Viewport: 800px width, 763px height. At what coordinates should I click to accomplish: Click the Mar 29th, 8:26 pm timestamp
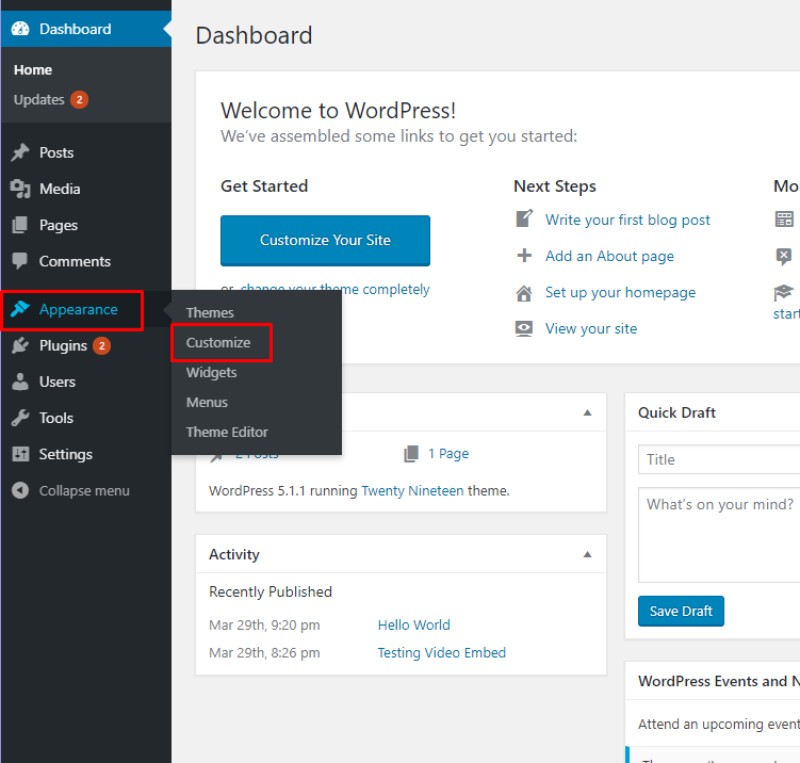pos(264,652)
